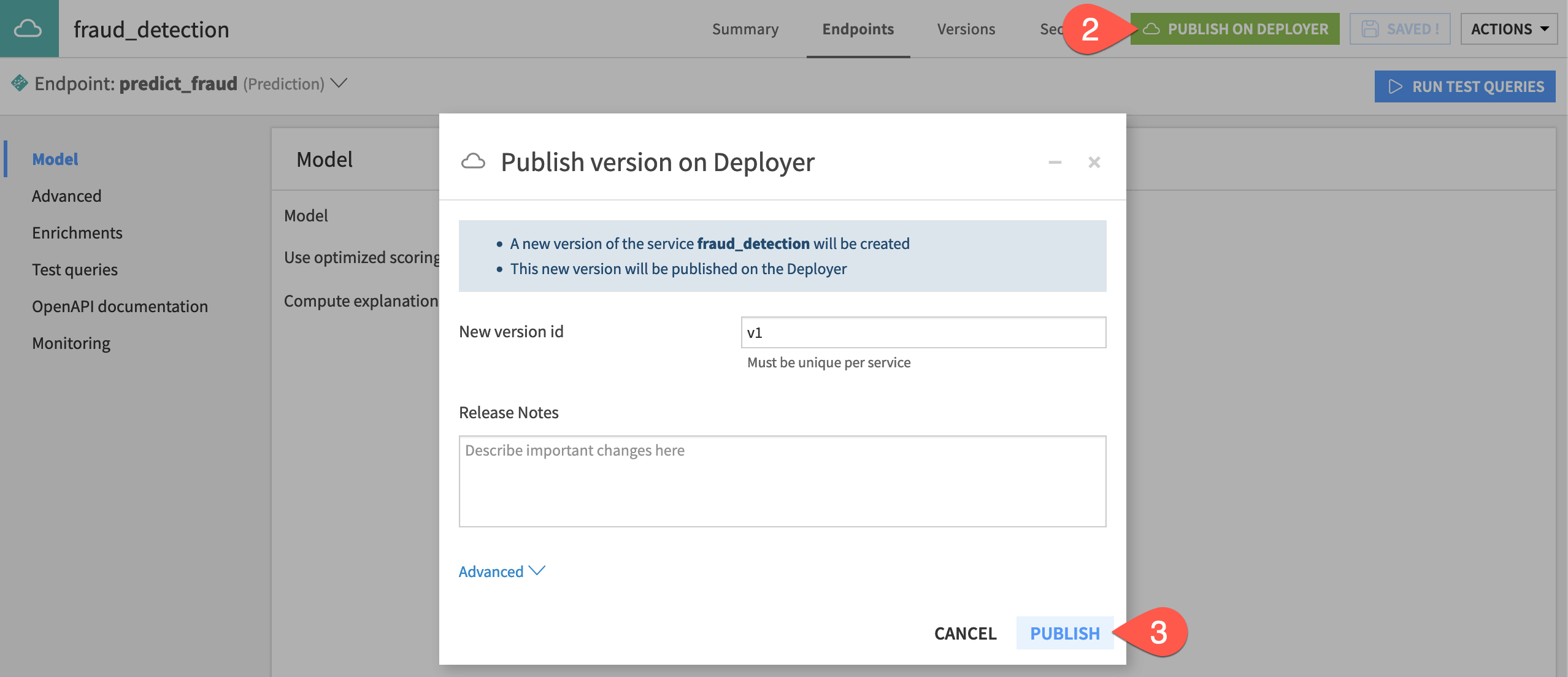Screen dimensions: 1568x677
Task: Click CANCEL to dismiss the dialog
Action: pos(965,633)
